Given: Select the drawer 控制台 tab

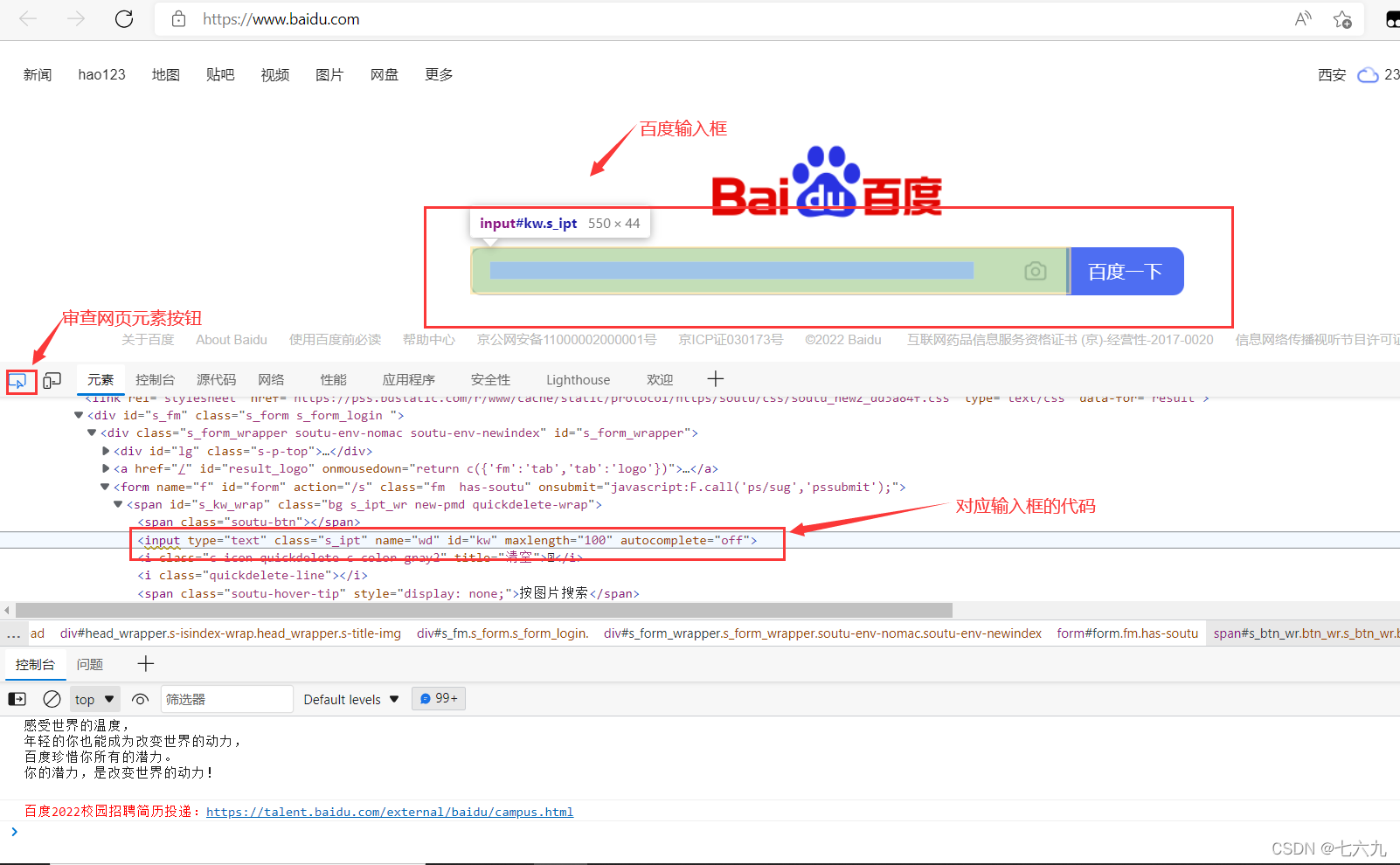Looking at the screenshot, I should [35, 664].
